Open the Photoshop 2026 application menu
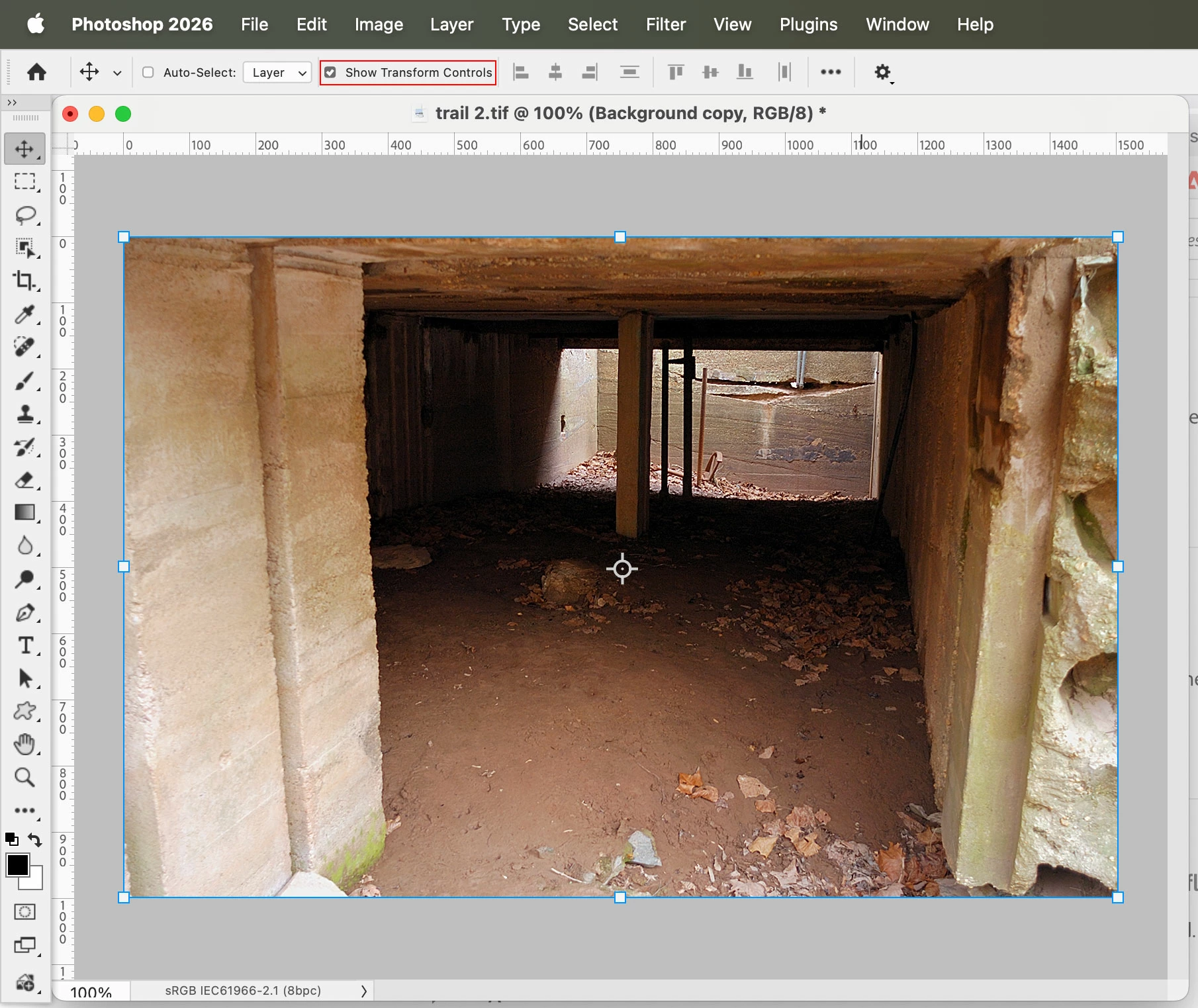The image size is (1198, 1008). (x=142, y=24)
